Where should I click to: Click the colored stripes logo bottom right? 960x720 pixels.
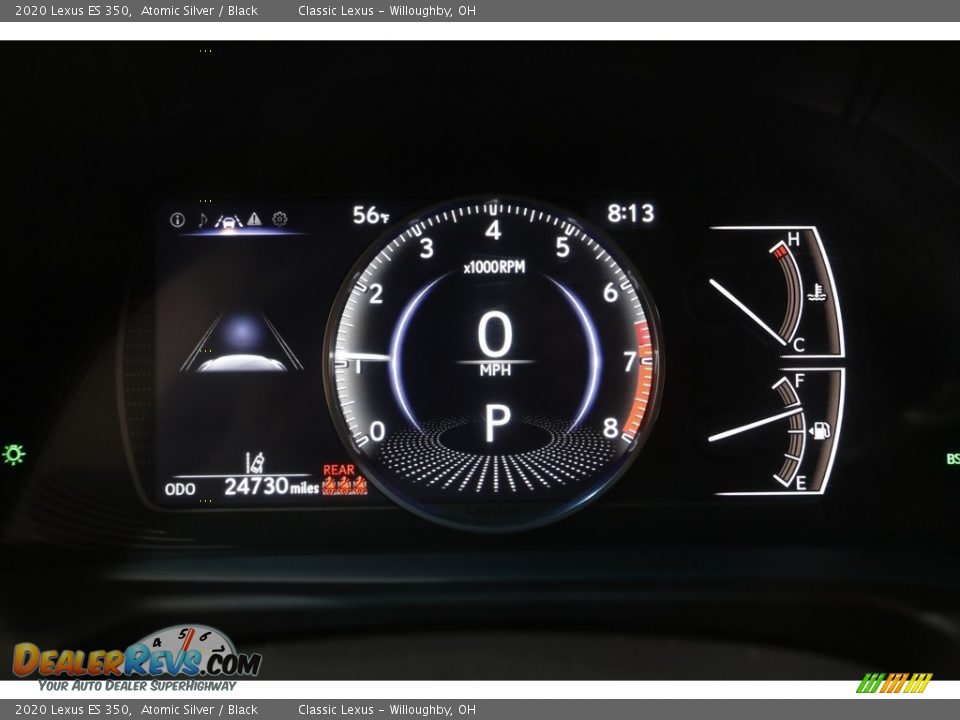894,683
